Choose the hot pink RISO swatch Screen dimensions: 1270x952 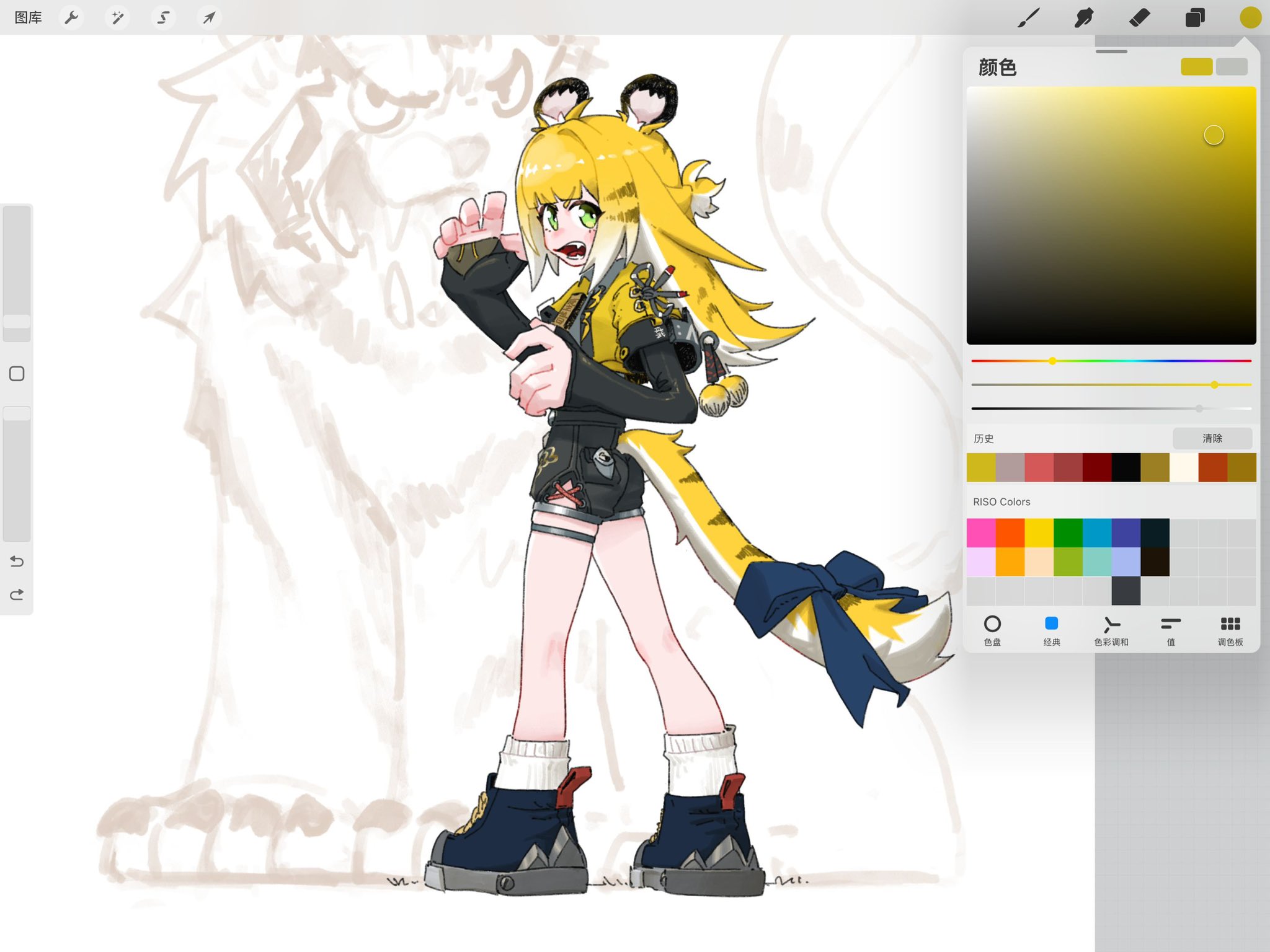(x=981, y=533)
